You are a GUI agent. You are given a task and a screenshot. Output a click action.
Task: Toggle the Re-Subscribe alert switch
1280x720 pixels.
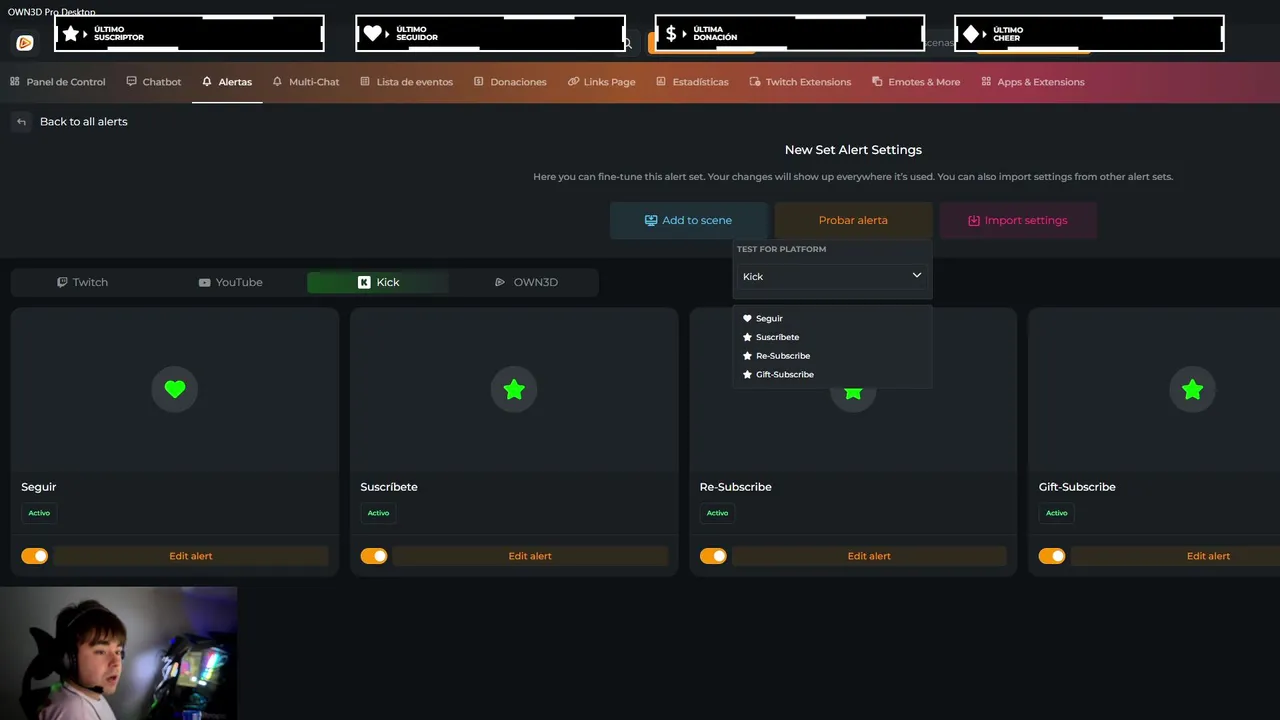(x=713, y=556)
